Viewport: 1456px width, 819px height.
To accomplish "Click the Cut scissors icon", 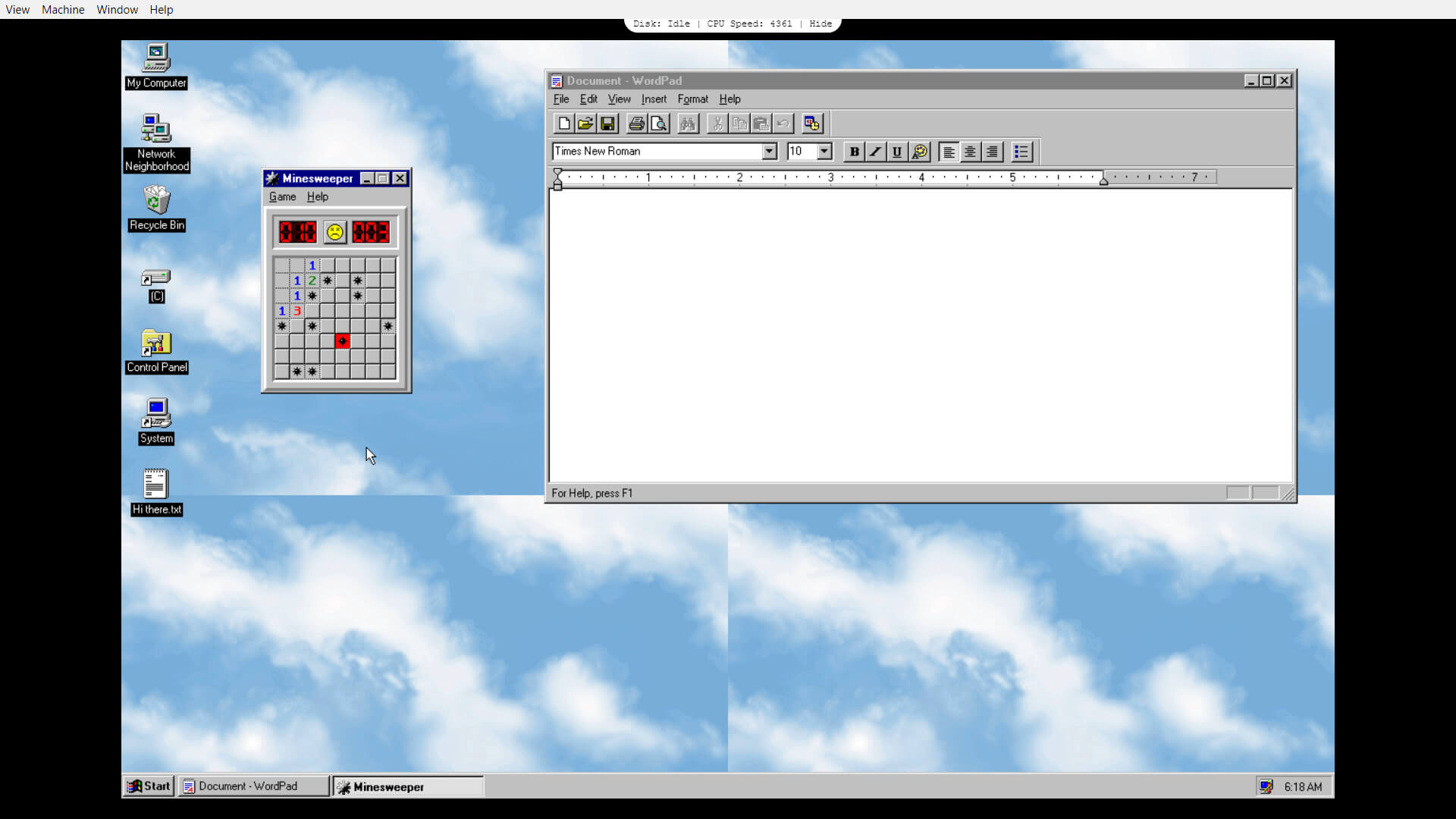I will 717,124.
